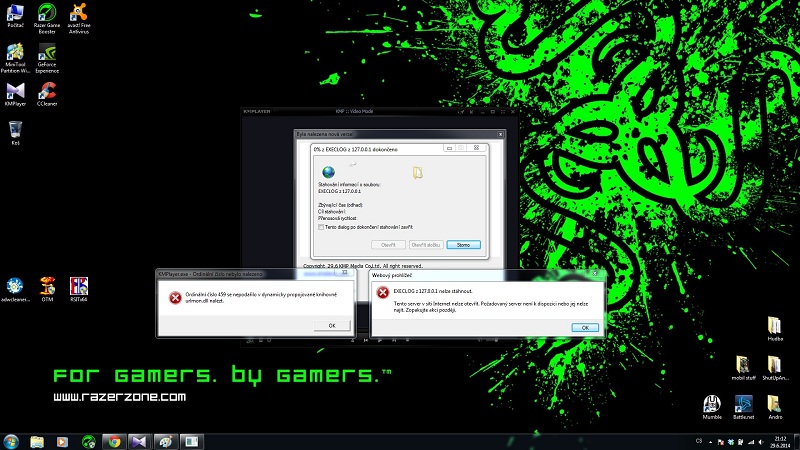800x450 pixels.
Task: Click the OTM desktop icon
Action: pos(46,286)
